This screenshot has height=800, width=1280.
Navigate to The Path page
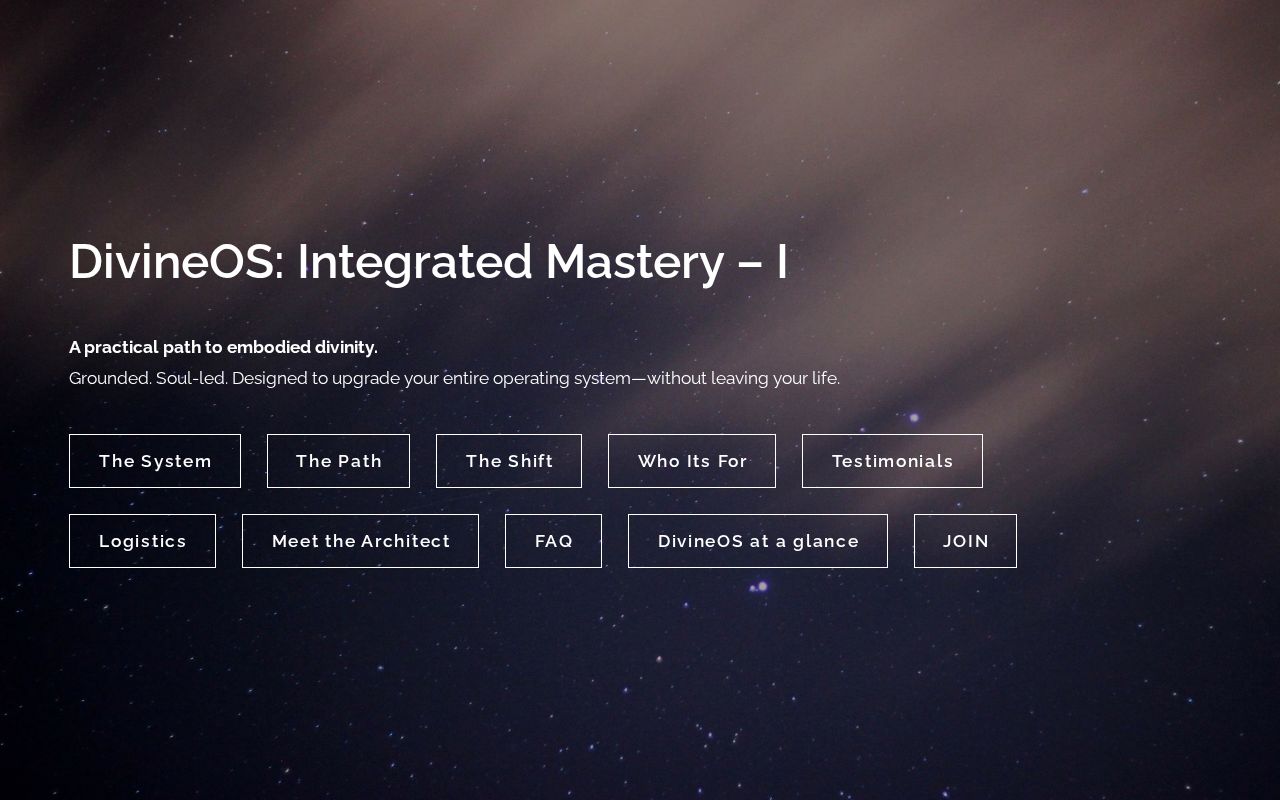tap(338, 461)
